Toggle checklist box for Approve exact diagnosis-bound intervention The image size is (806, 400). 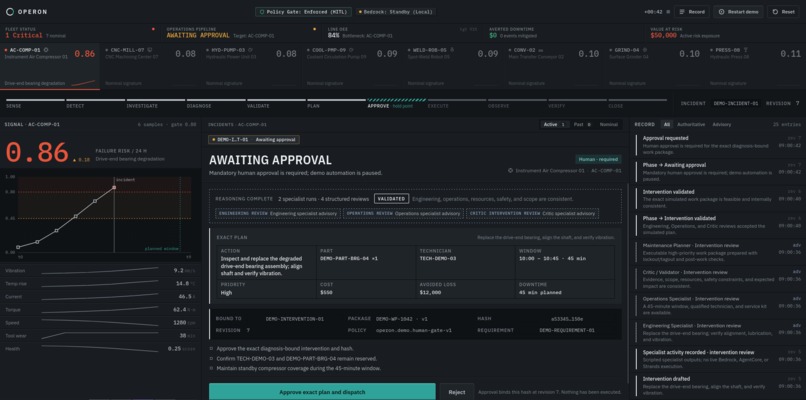[211, 349]
